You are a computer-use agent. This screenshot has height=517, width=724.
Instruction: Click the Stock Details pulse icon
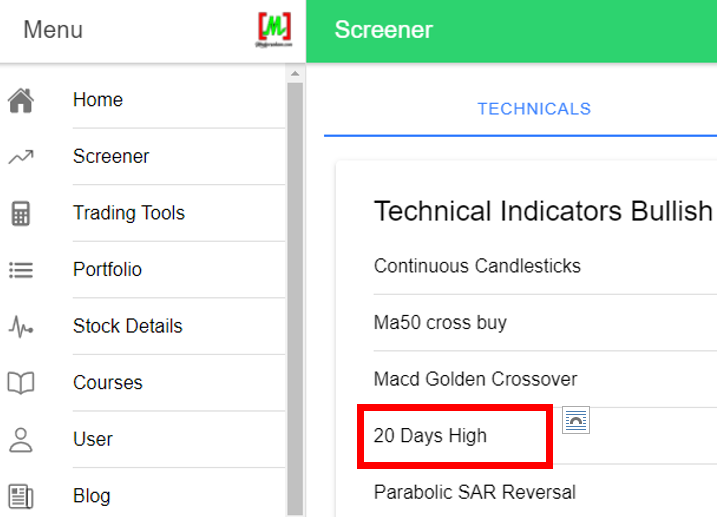pos(21,326)
